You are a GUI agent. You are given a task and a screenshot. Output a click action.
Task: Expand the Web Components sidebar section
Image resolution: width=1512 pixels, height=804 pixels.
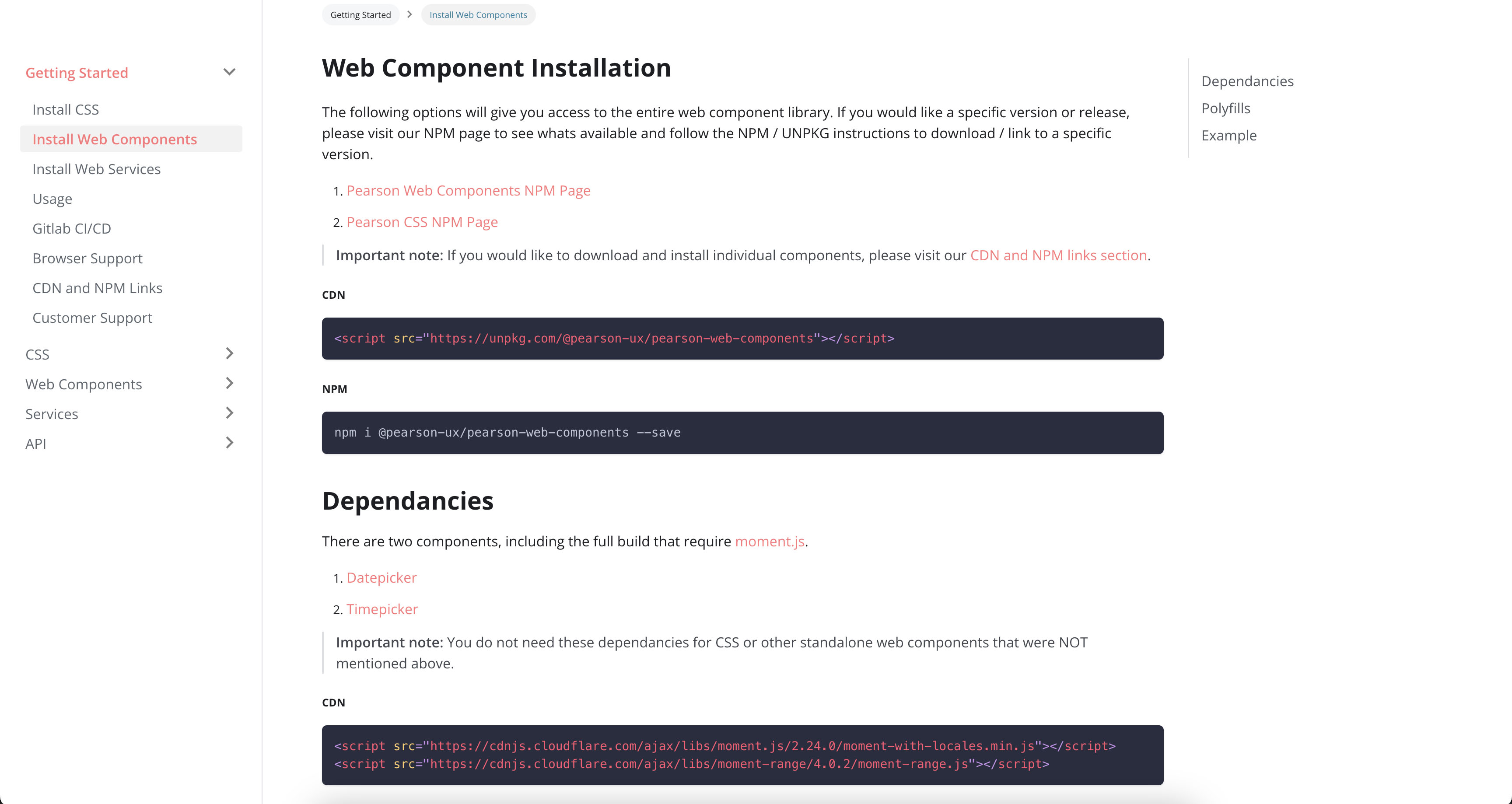coord(229,383)
